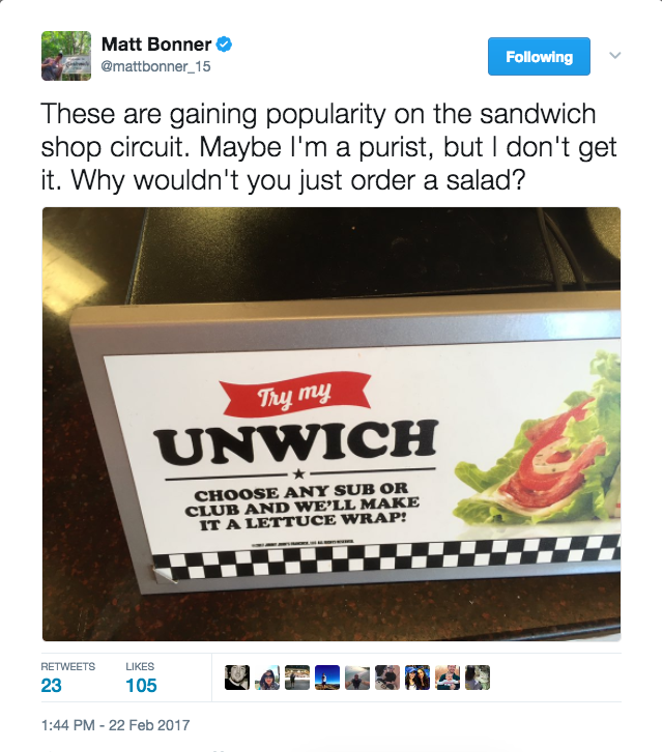Select the seventh liker avatar
Screen dimensions: 662x752
tap(417, 678)
